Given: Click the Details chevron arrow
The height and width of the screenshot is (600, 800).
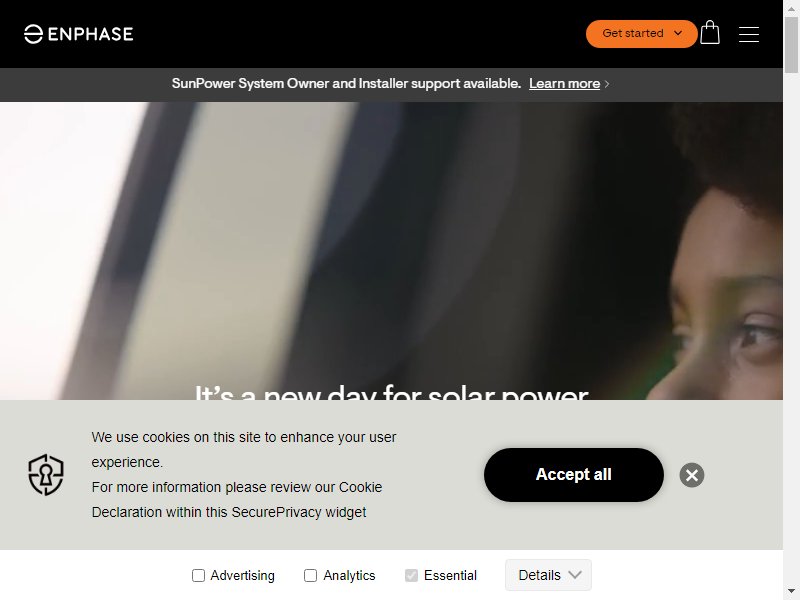Looking at the screenshot, I should point(575,575).
